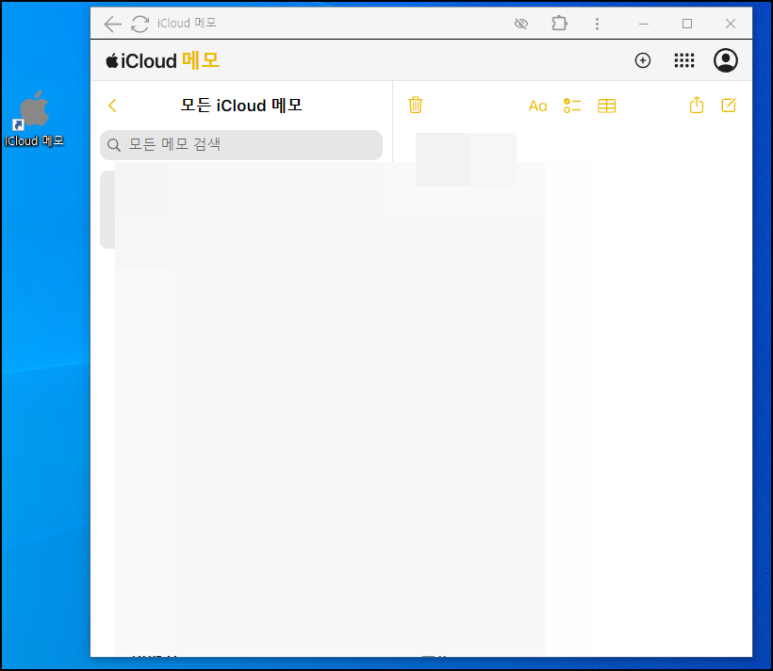Open the extensions puzzle icon
Screen dimensions: 773x671
559,23
